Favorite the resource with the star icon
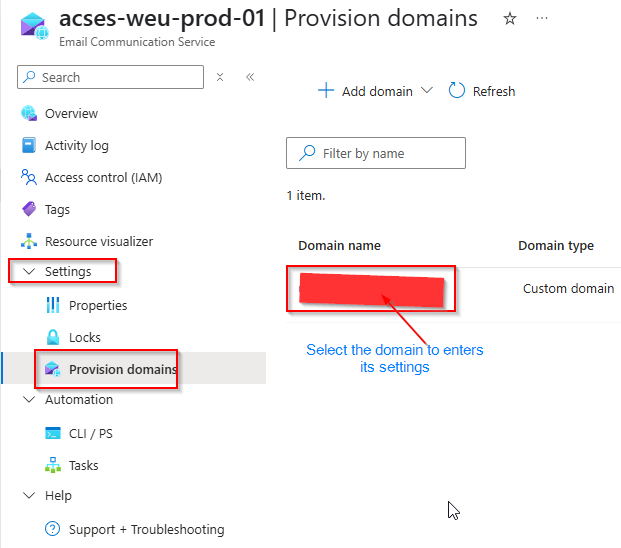 [x=510, y=19]
